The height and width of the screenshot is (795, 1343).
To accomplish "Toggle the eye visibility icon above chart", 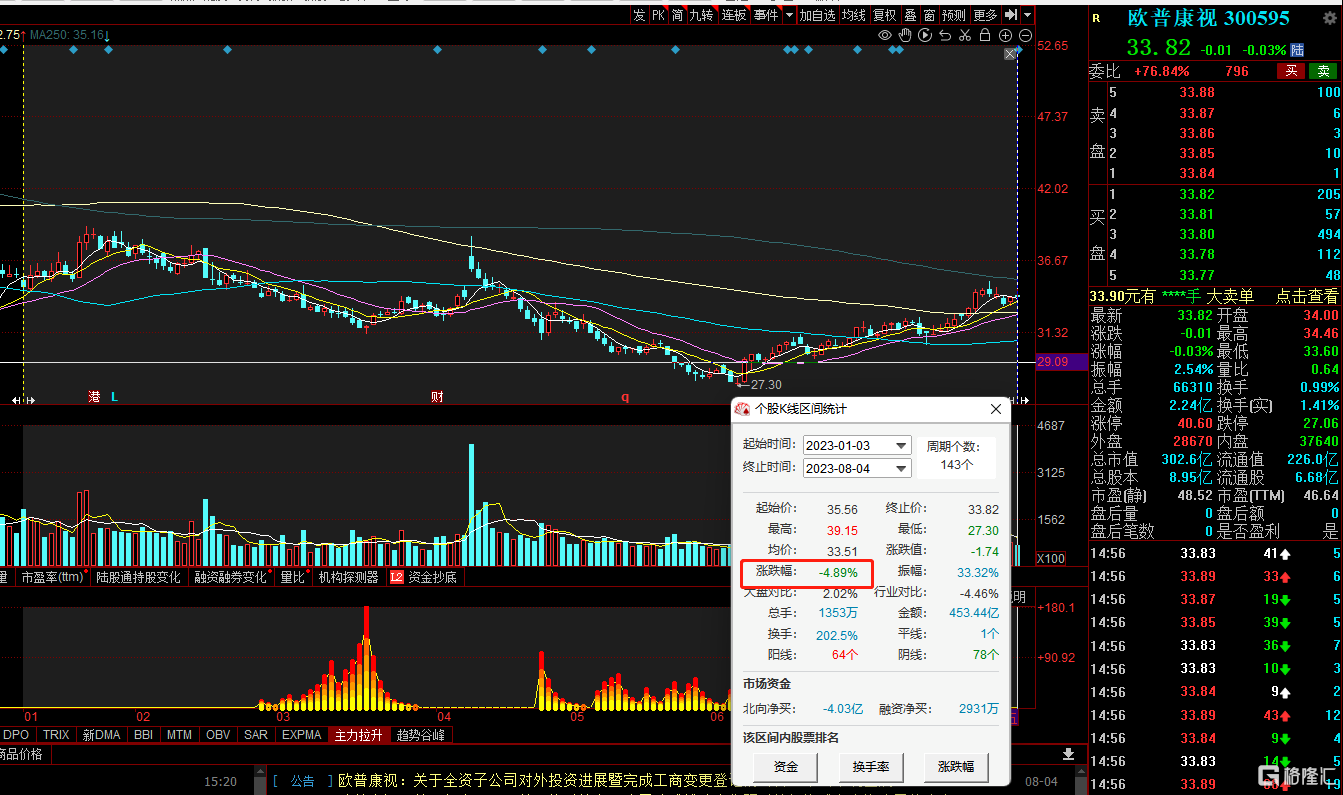I will coord(885,35).
